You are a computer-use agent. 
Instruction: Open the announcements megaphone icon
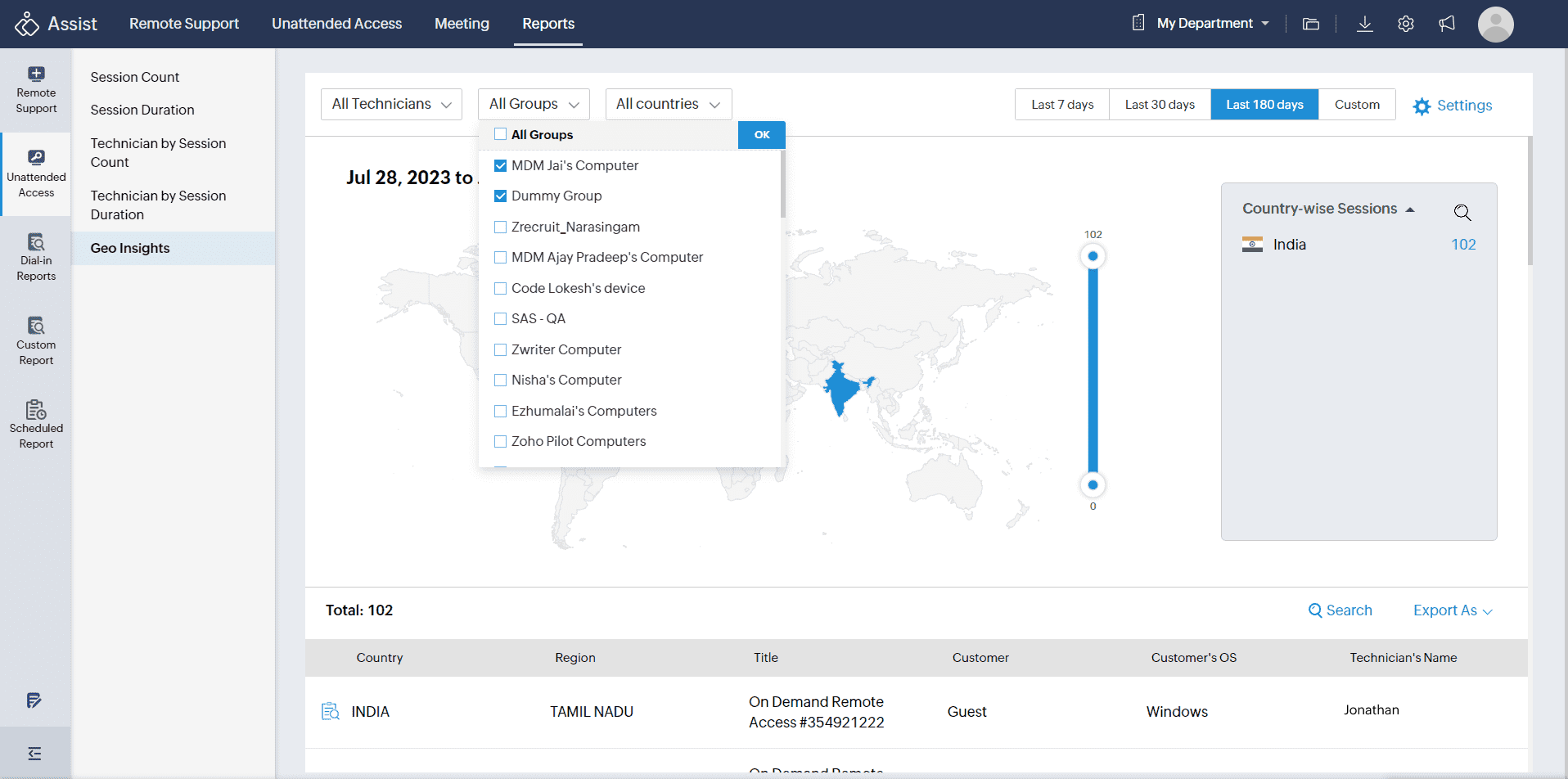point(1447,24)
